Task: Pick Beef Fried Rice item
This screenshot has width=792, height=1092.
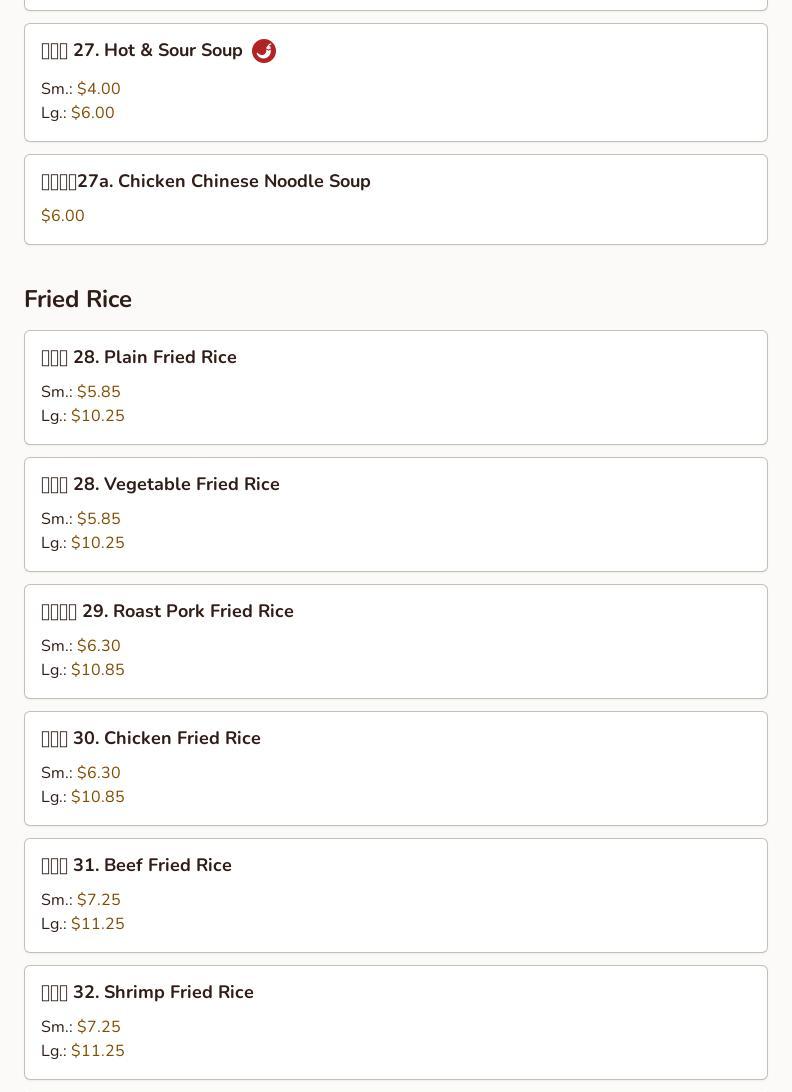Action: tap(396, 896)
